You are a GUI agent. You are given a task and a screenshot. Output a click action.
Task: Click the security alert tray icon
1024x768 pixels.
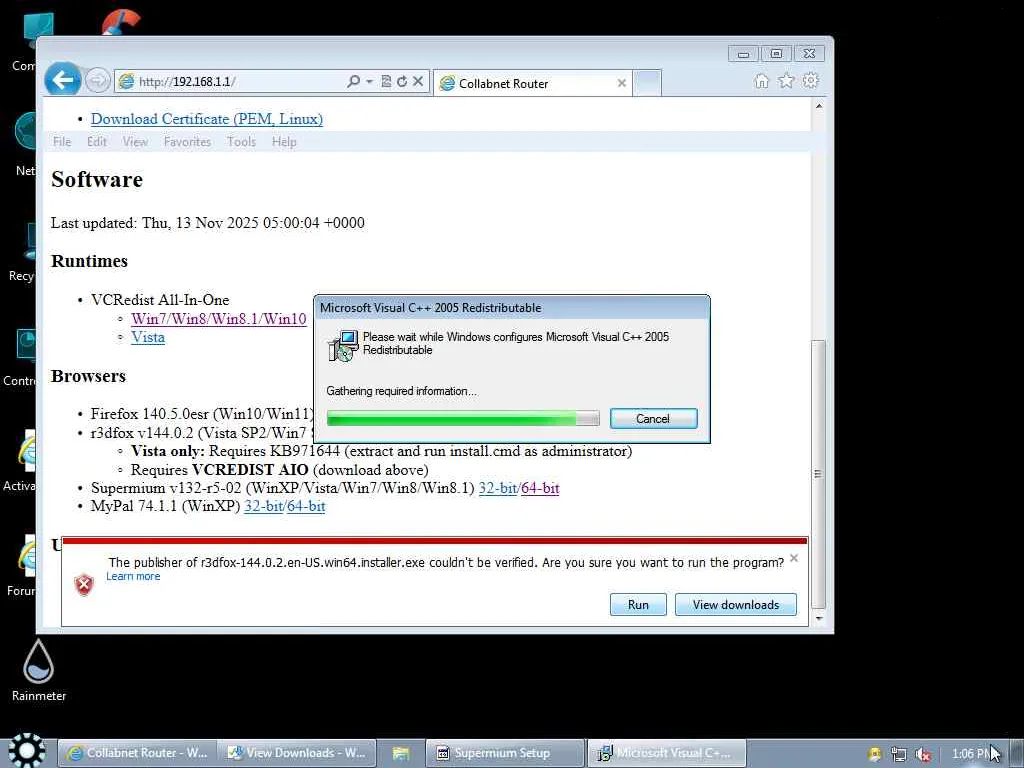point(874,754)
